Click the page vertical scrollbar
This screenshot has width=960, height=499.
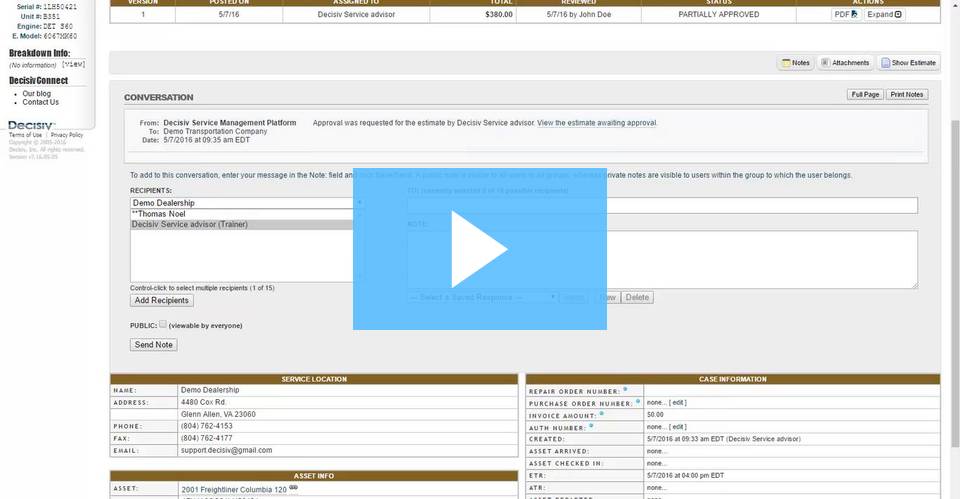pyautogui.click(x=955, y=282)
